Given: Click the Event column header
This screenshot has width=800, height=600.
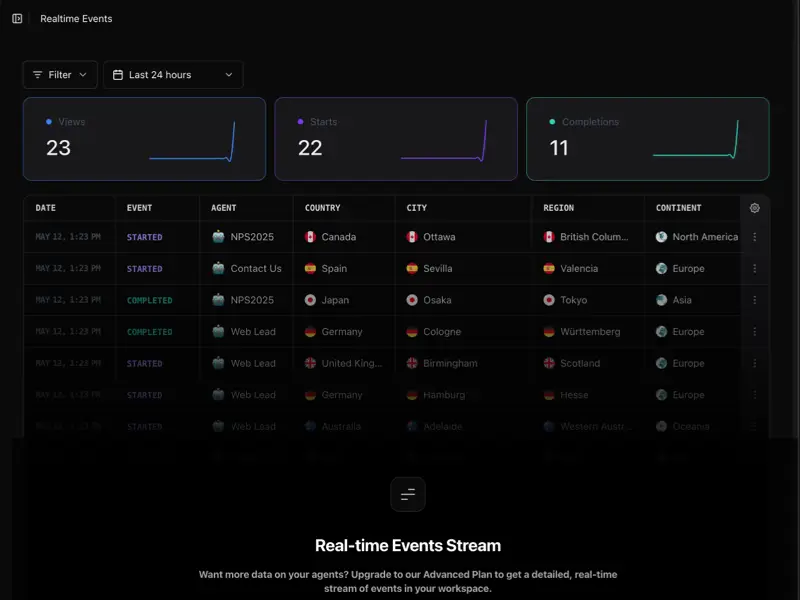Looking at the screenshot, I should point(139,208).
